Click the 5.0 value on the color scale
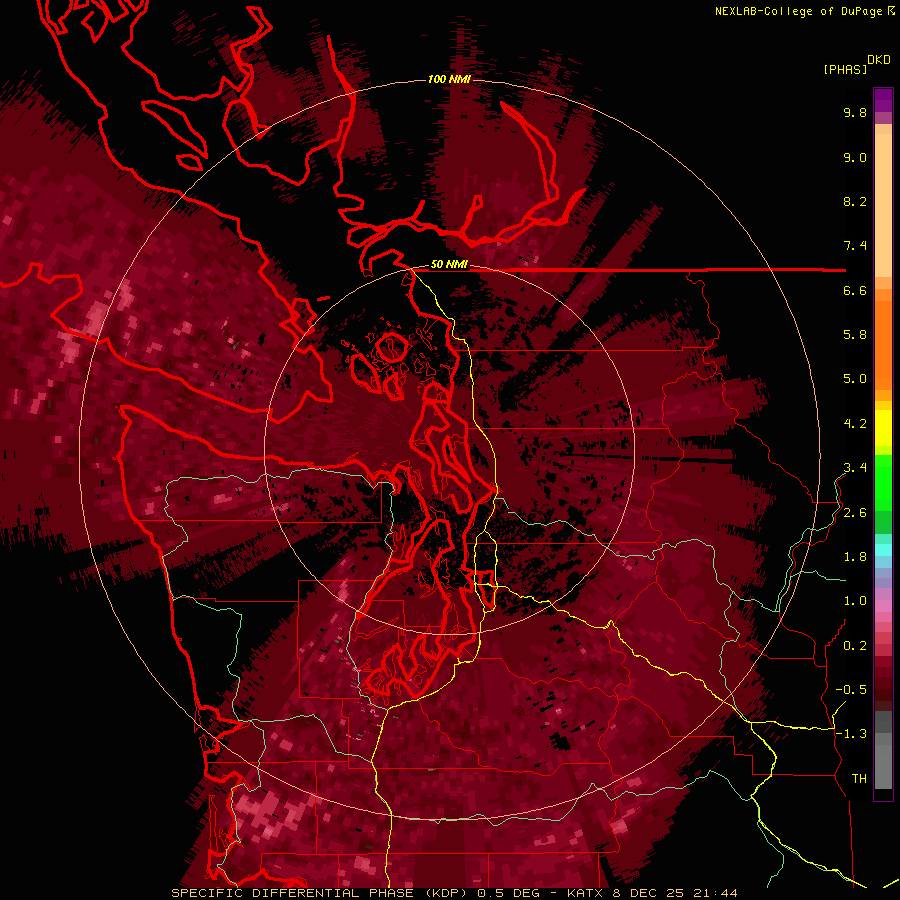This screenshot has width=900, height=900. [855, 379]
